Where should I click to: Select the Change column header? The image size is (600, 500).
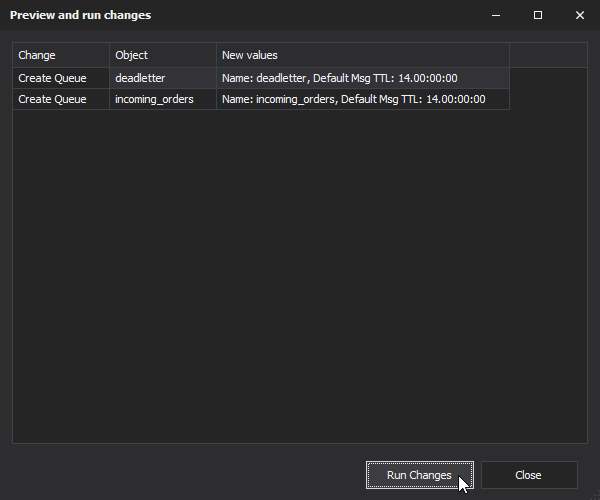tap(61, 55)
